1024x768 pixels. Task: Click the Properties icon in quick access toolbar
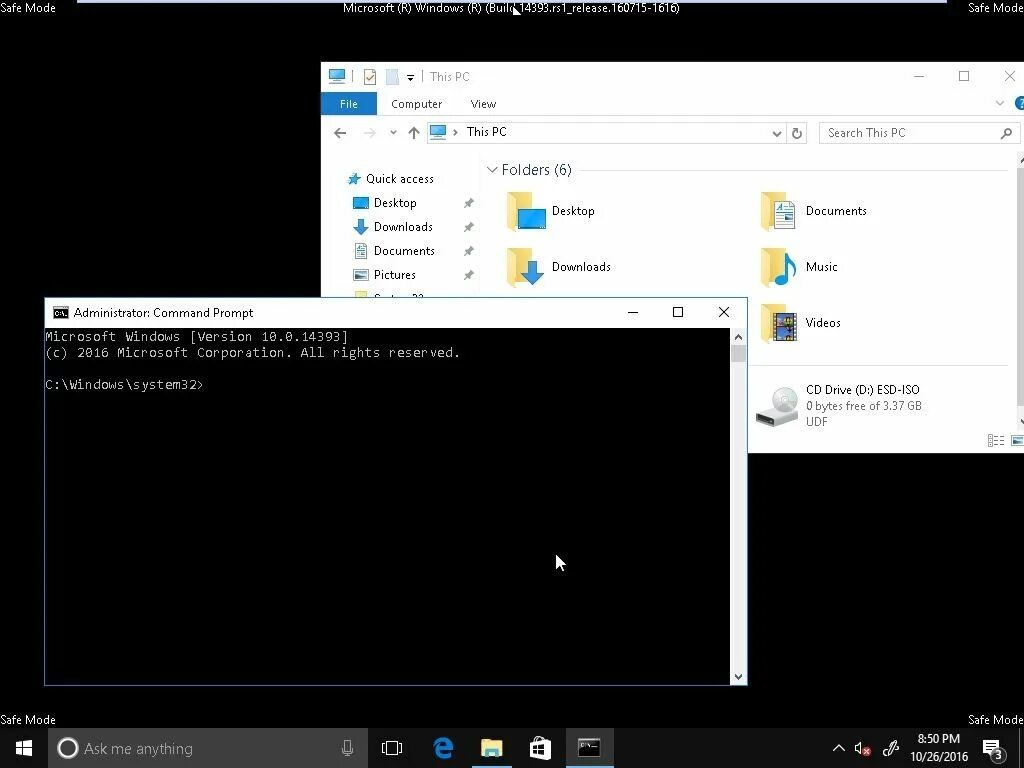[370, 76]
